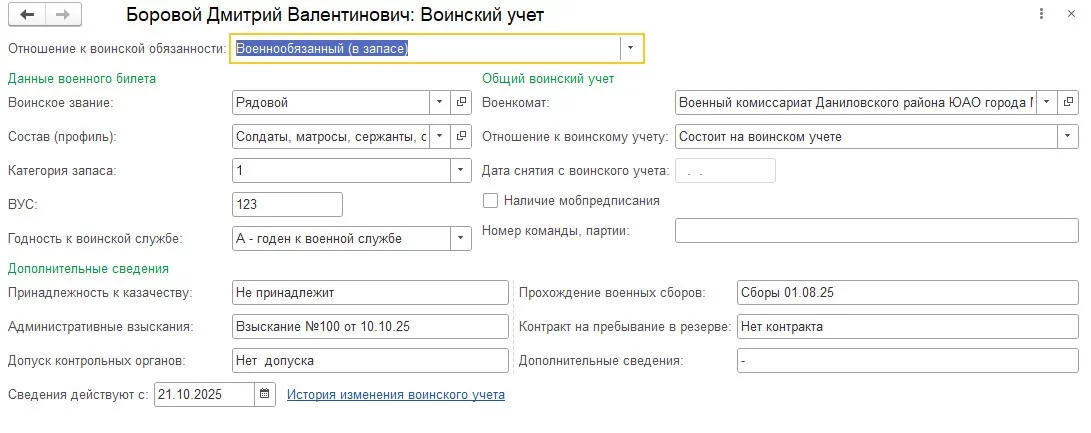Screen dimensions: 1091x433
Task: Expand the Отношение к воинской обязанности dropdown
Action: pos(630,48)
